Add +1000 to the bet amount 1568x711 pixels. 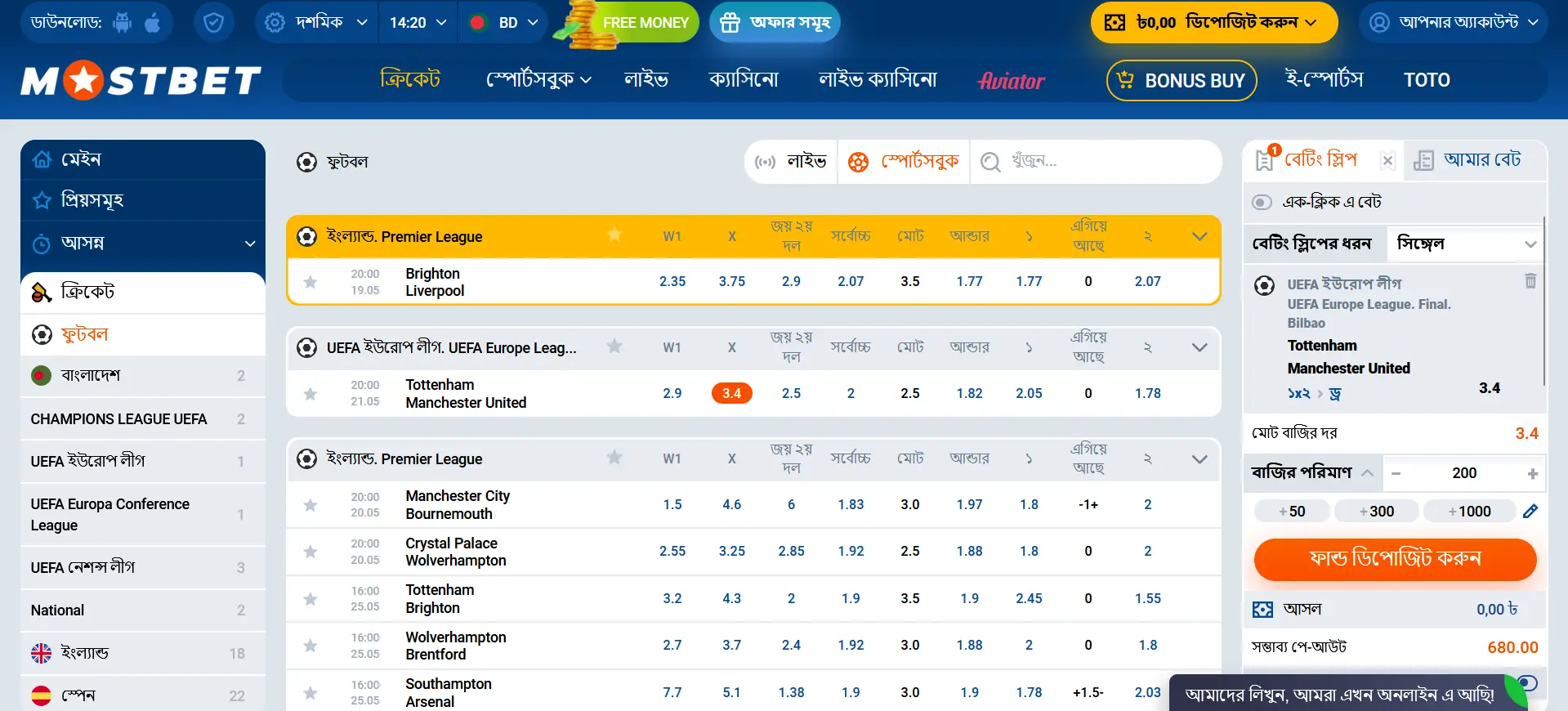click(x=1469, y=512)
